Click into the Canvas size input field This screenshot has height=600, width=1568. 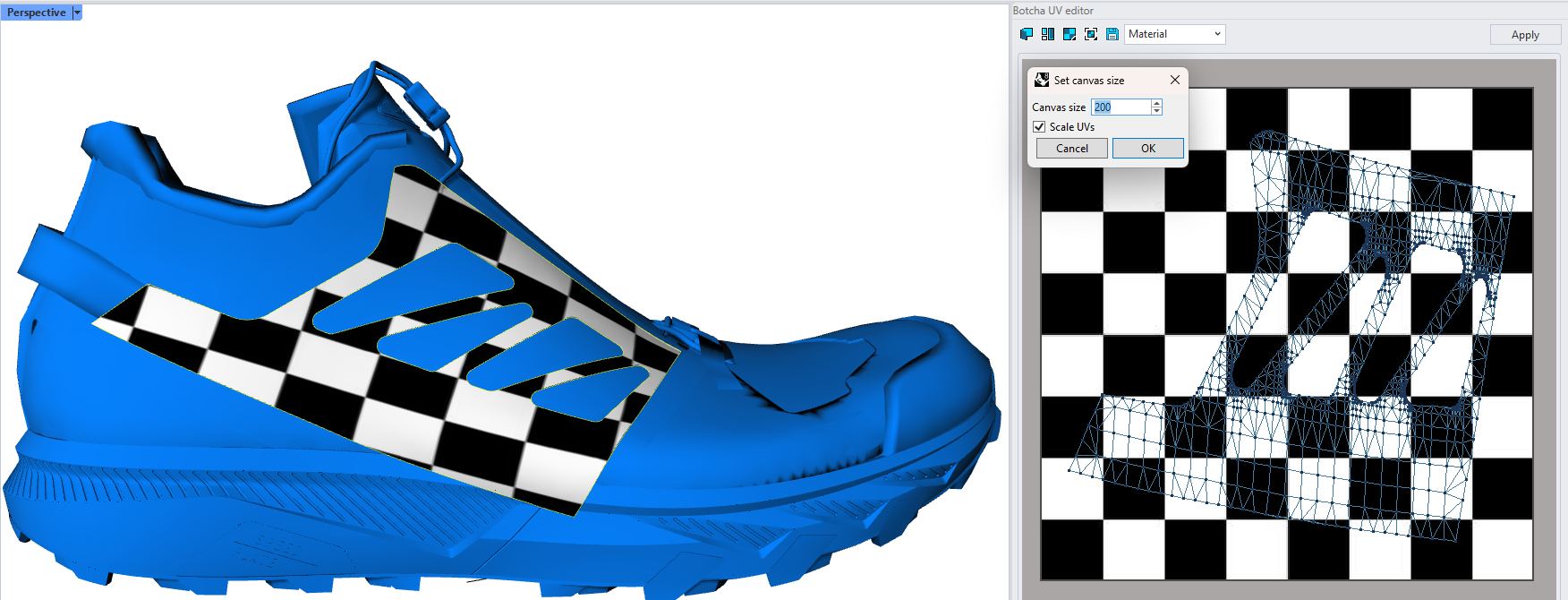[x=1121, y=107]
